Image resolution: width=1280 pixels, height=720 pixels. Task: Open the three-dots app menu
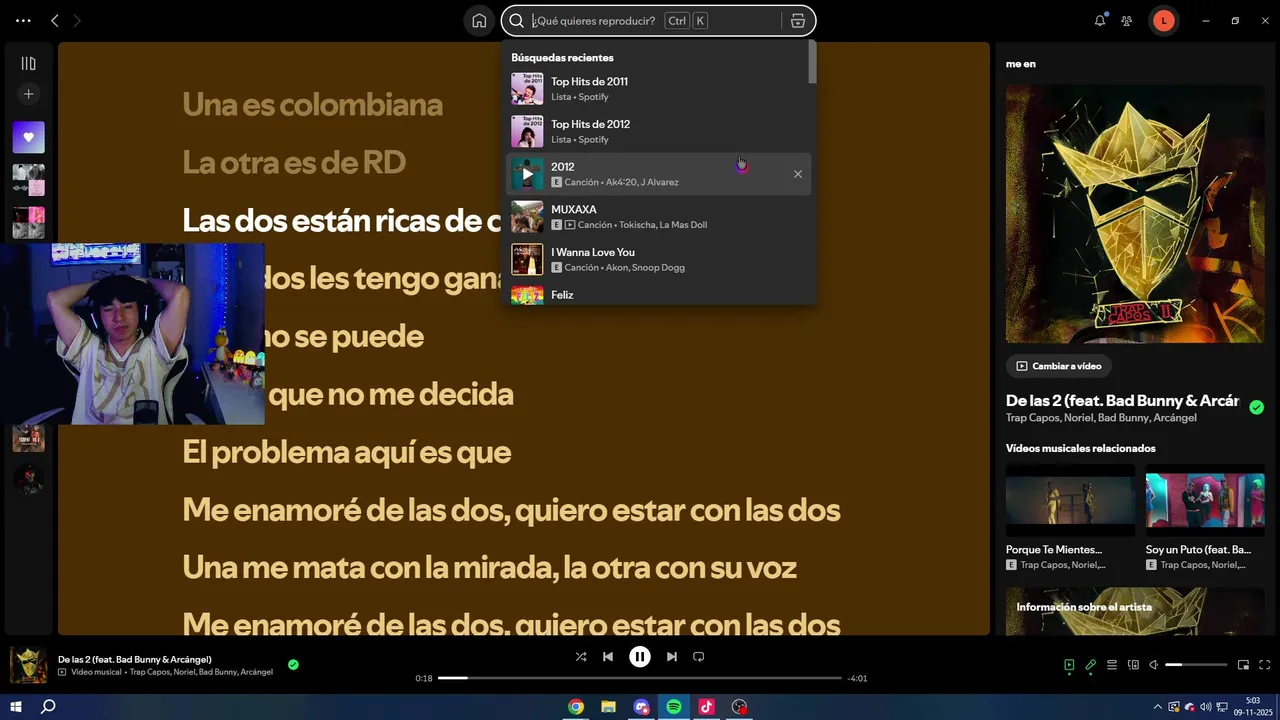[23, 21]
